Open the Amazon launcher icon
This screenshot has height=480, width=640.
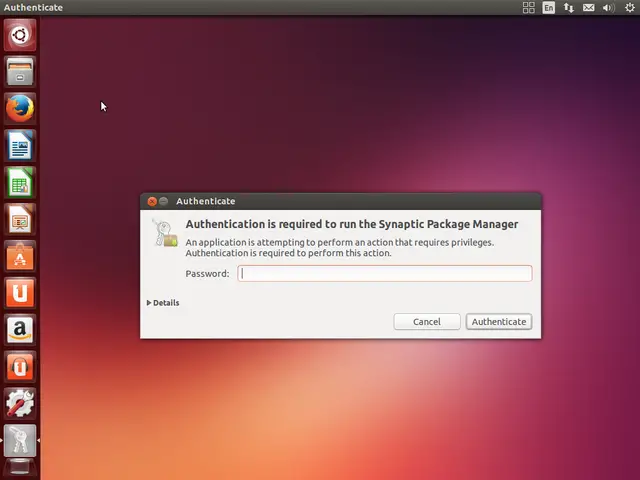(x=20, y=330)
